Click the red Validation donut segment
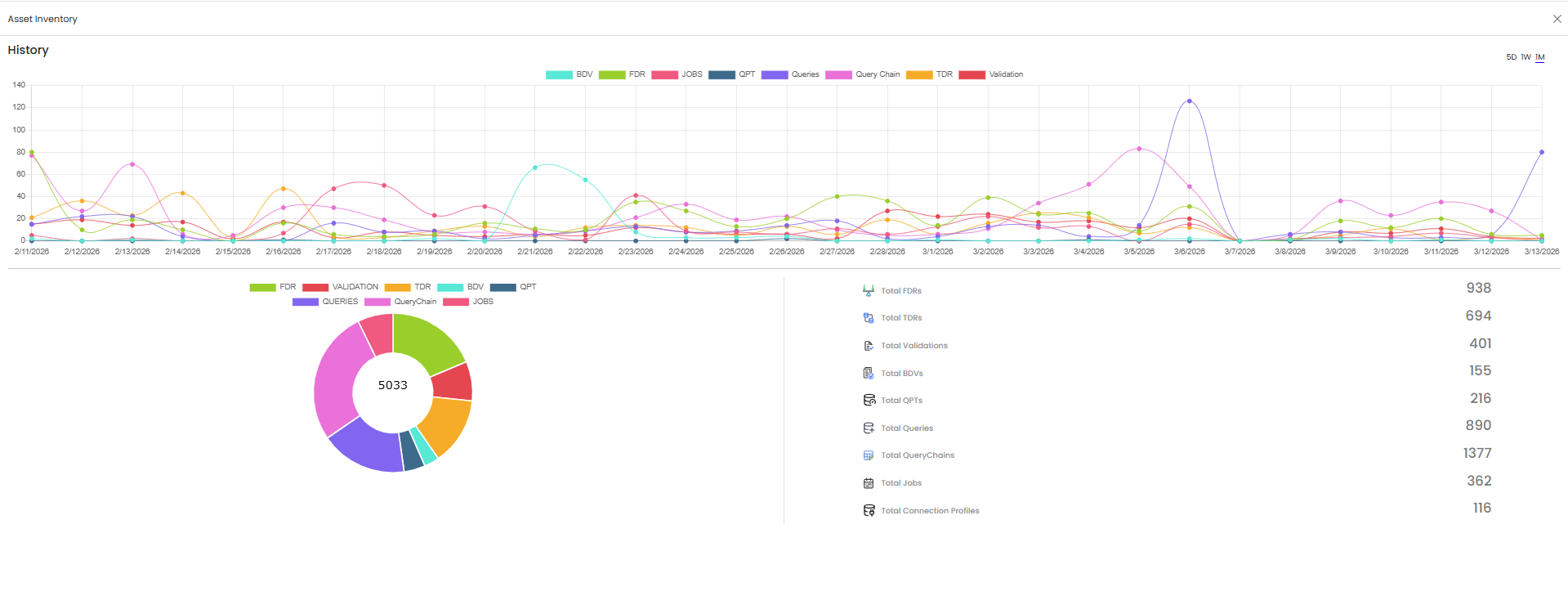Screen dimensions: 1568x605 pos(452,383)
